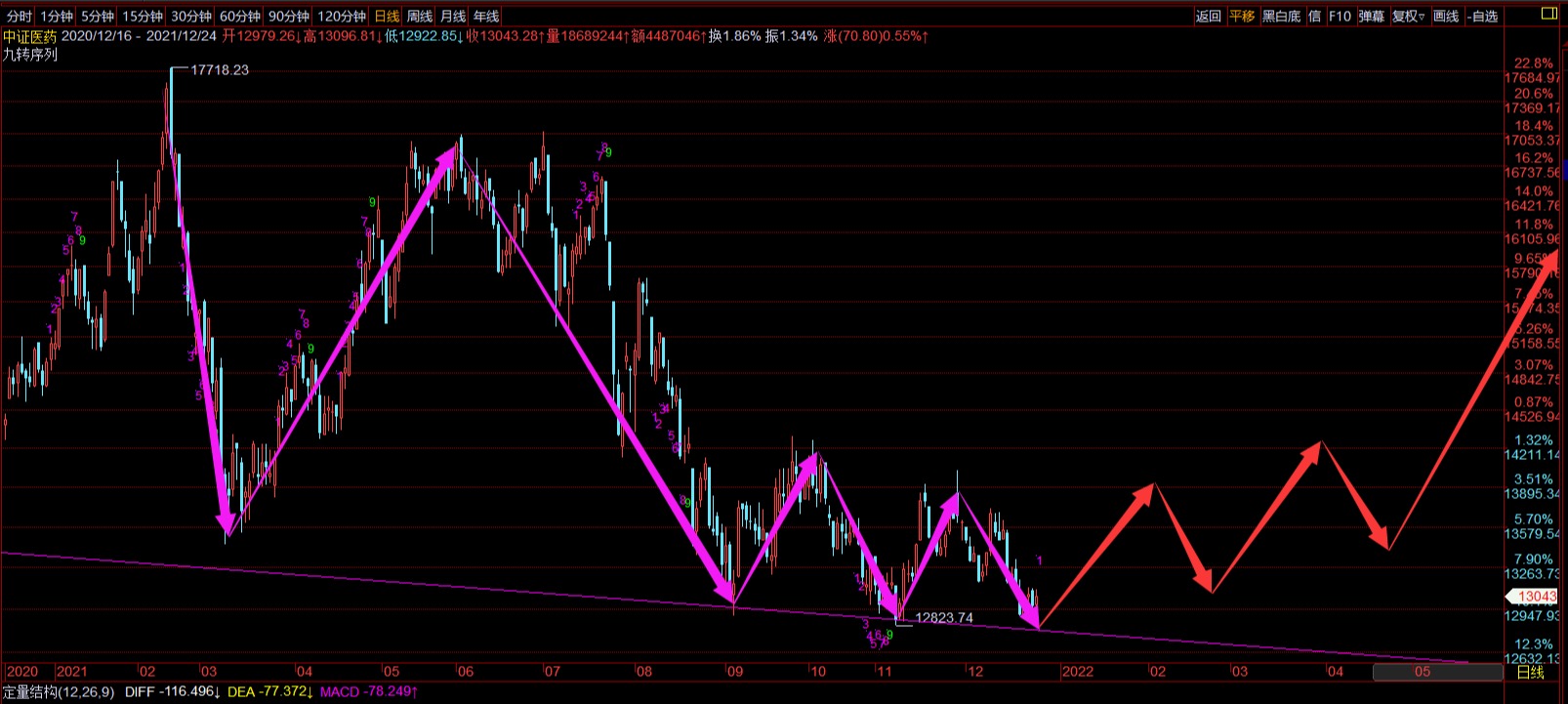Click the 2021 label on time axis

(x=71, y=672)
